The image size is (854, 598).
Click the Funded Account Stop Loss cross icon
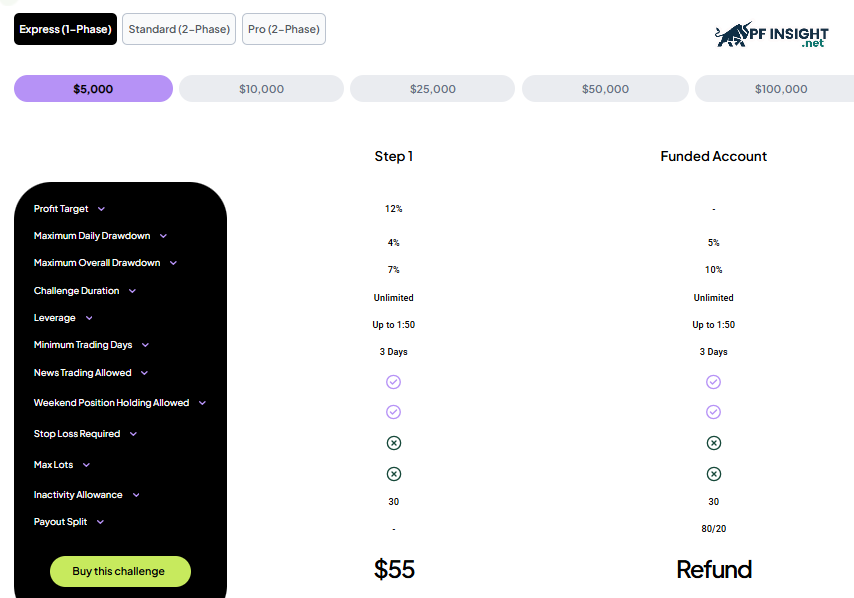tap(713, 443)
